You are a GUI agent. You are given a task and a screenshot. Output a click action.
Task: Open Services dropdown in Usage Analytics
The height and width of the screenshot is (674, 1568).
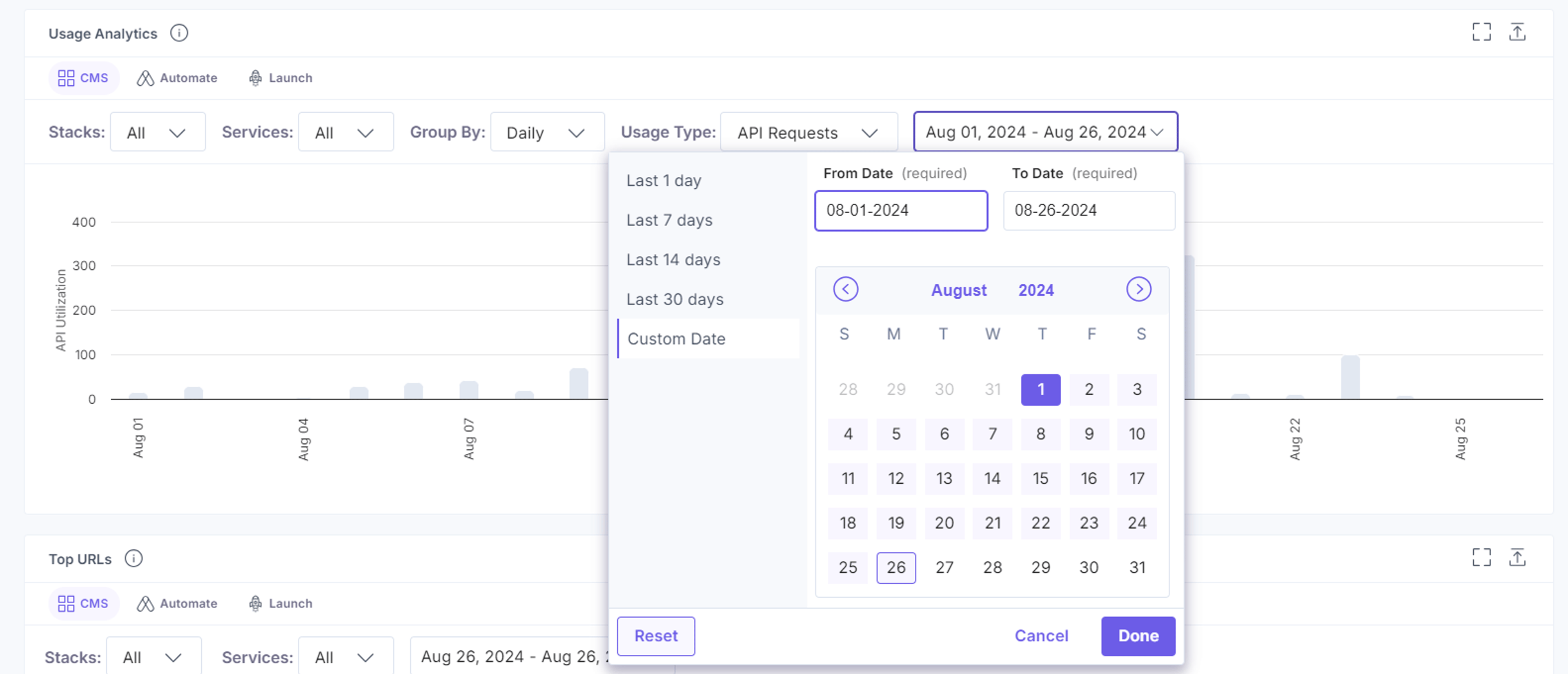(346, 132)
